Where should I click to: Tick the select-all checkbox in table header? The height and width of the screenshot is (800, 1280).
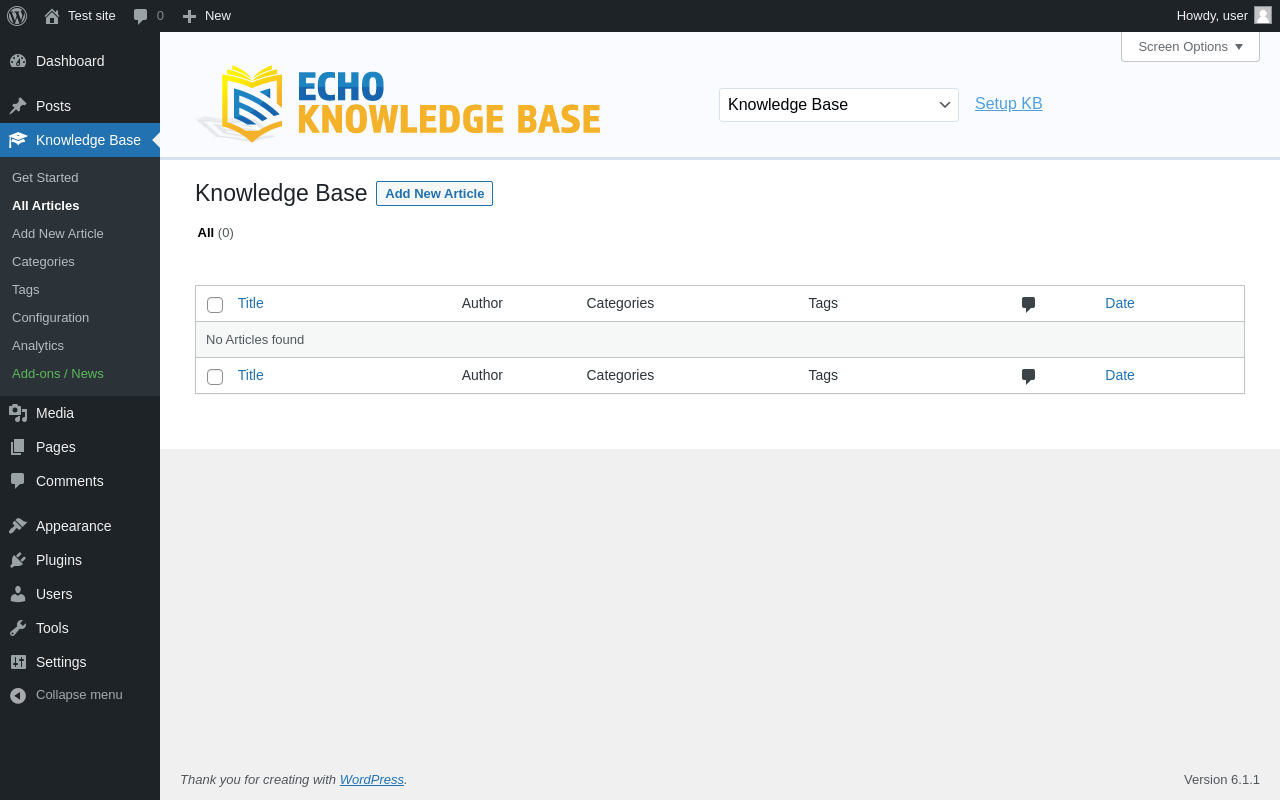click(215, 305)
